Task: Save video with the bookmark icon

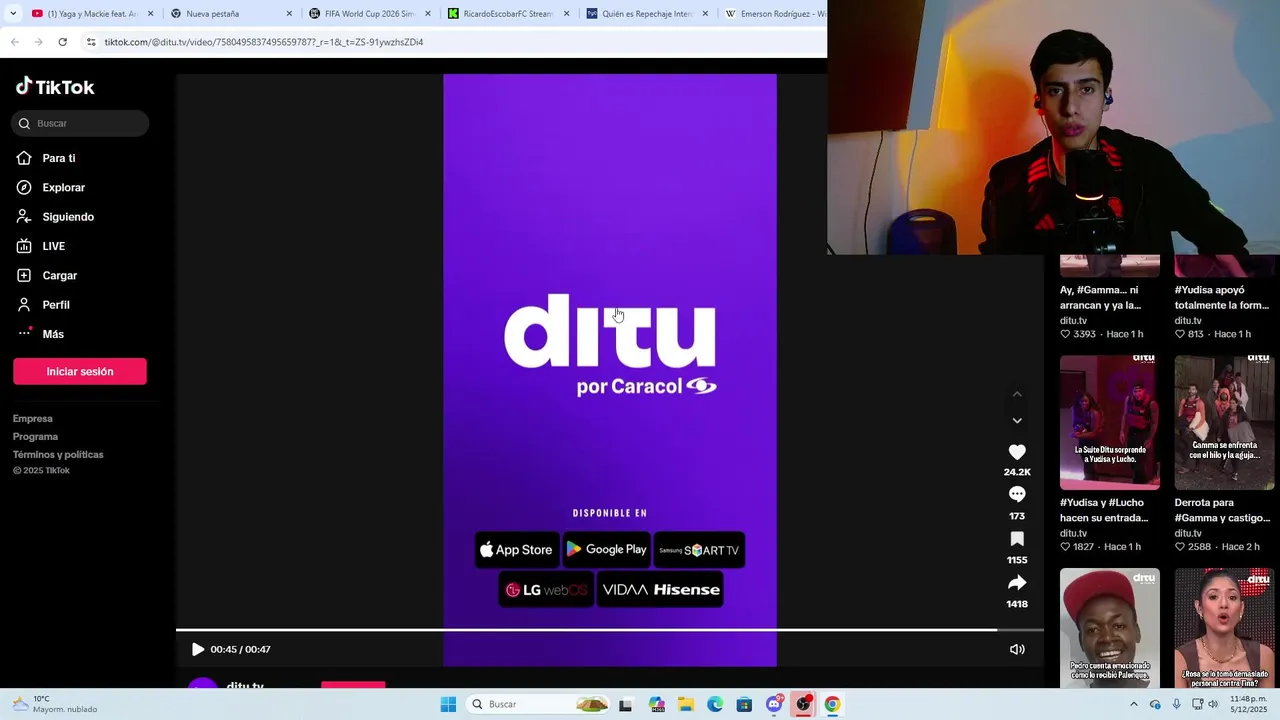Action: [x=1017, y=539]
